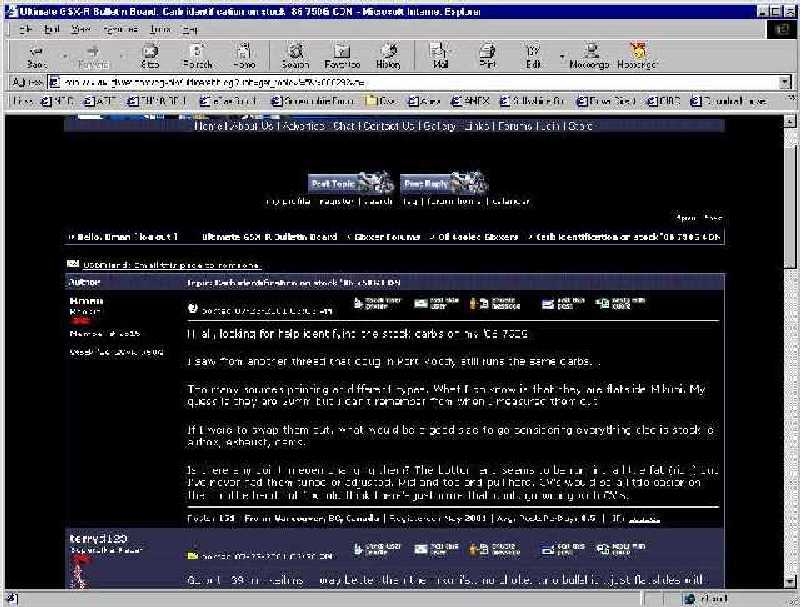
Task: Show the History pane
Action: tap(388, 56)
